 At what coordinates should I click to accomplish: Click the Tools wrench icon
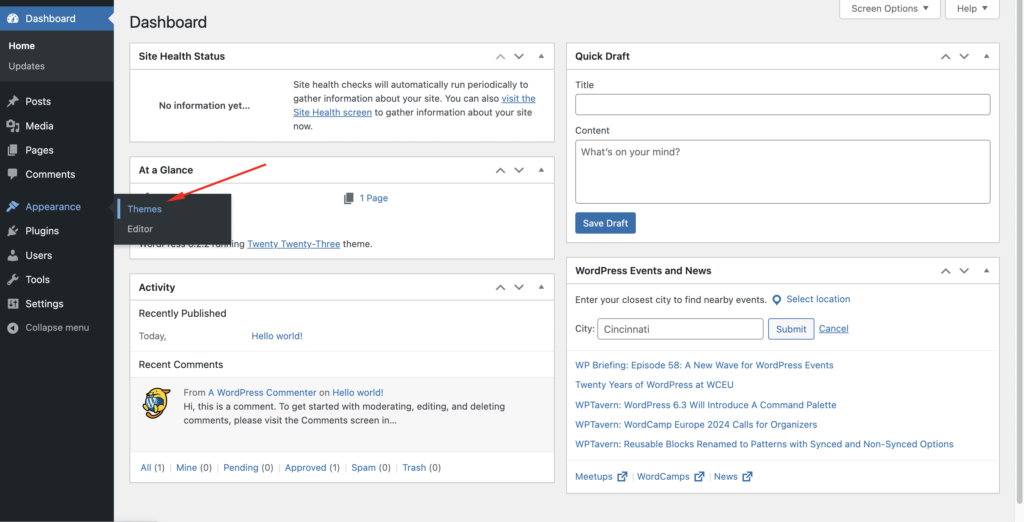coord(12,279)
